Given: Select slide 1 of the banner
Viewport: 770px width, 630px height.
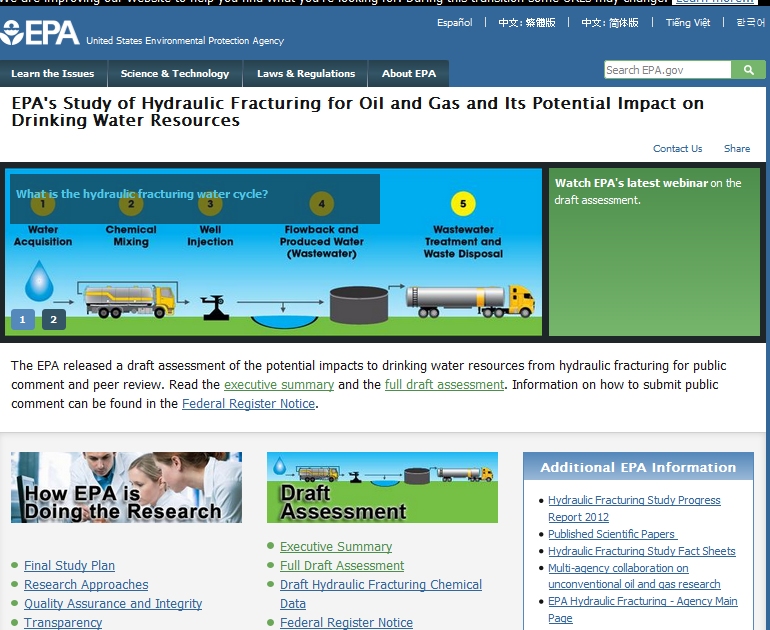Looking at the screenshot, I should pyautogui.click(x=23, y=320).
